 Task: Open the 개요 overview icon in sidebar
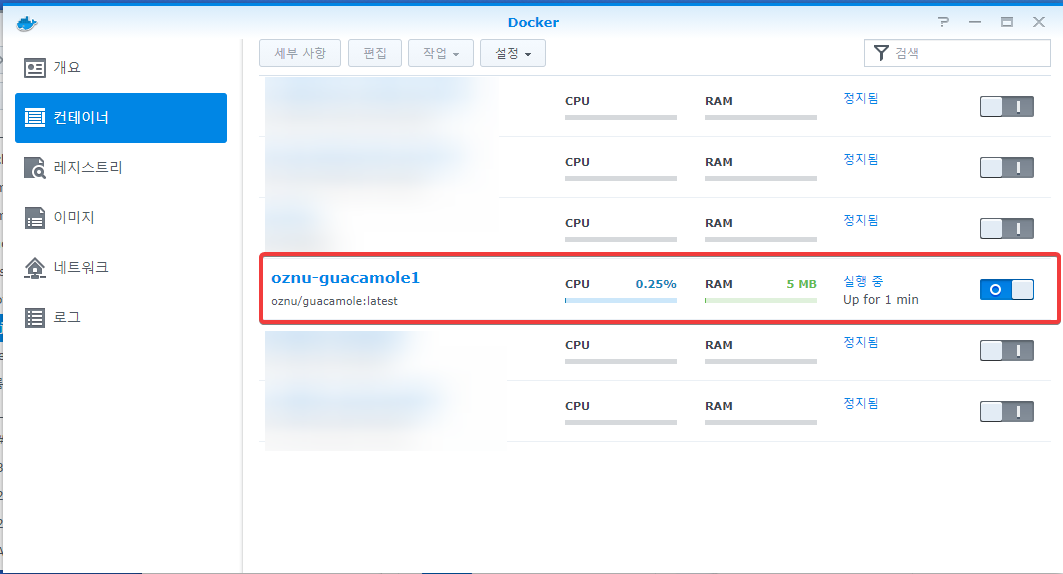[35, 68]
